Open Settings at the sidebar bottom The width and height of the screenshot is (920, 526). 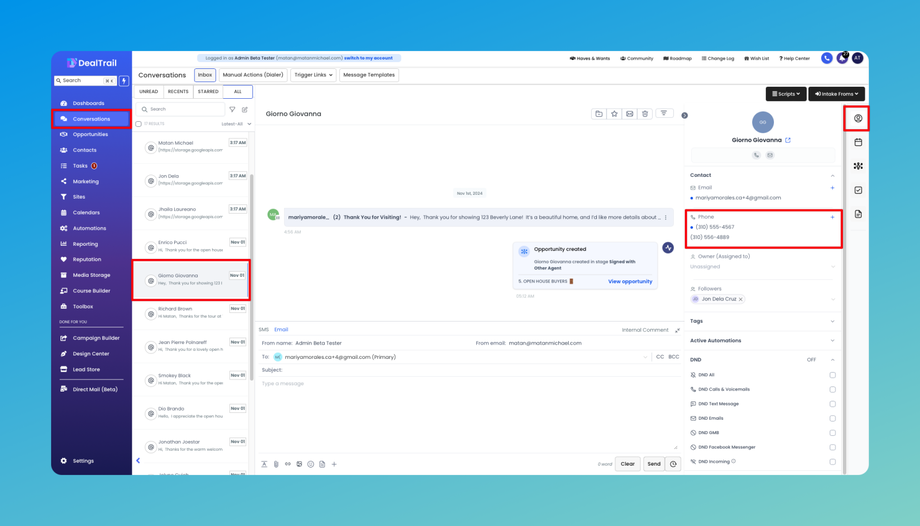[x=83, y=461]
